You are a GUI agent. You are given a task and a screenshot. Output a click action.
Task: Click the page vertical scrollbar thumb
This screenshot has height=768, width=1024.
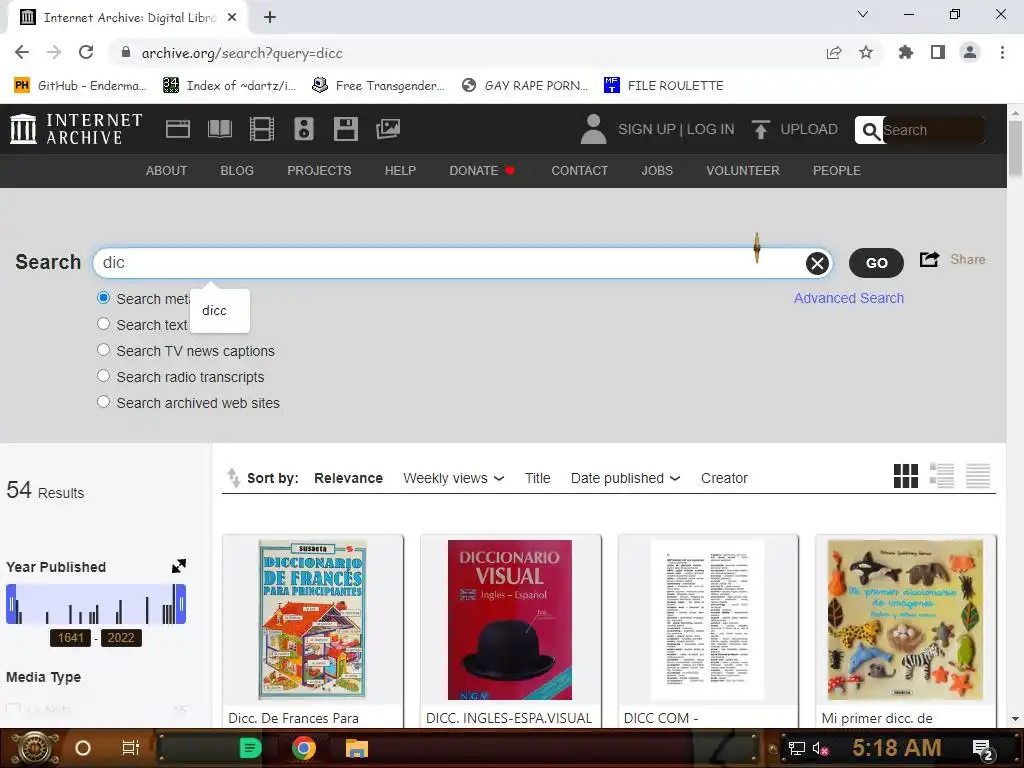point(1015,148)
